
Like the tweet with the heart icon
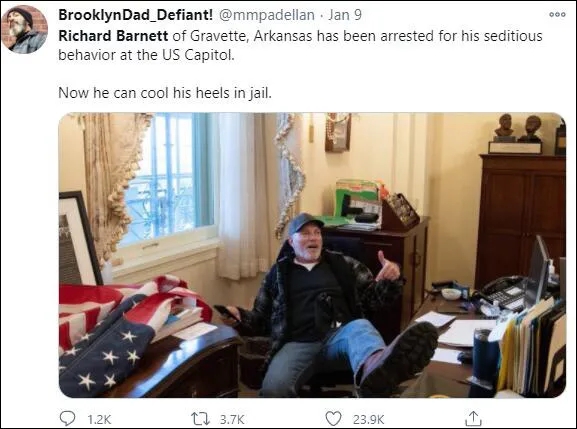(333, 419)
